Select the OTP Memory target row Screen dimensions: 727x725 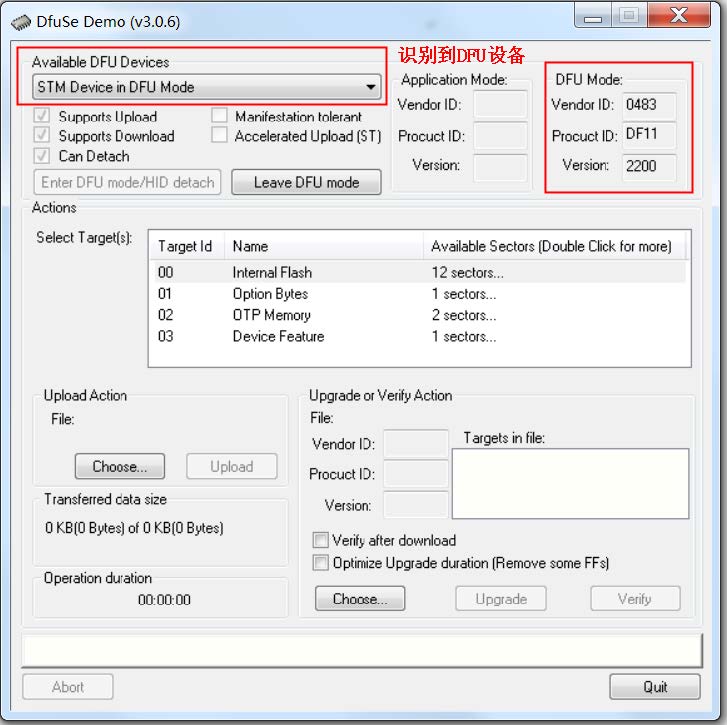click(x=419, y=315)
